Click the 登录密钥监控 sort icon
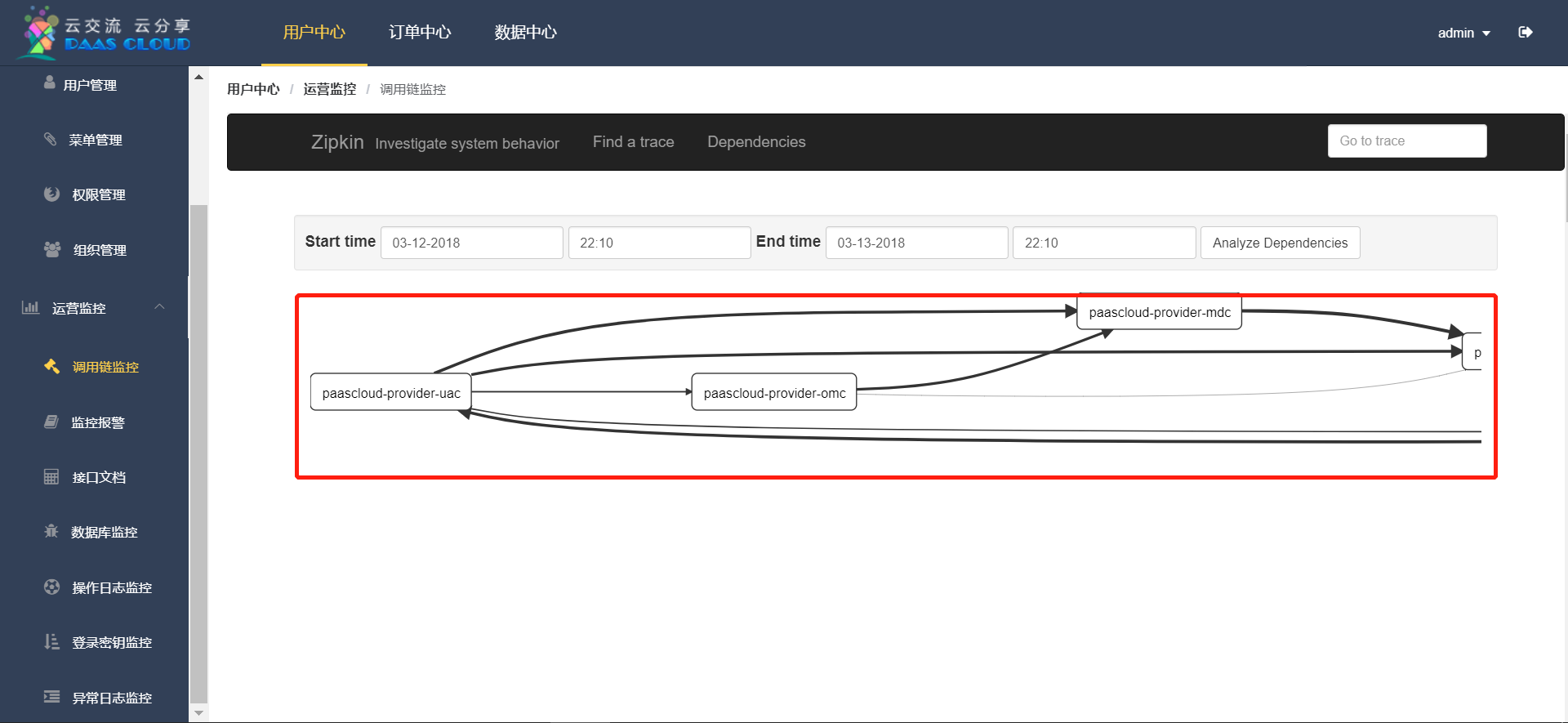 coord(51,641)
